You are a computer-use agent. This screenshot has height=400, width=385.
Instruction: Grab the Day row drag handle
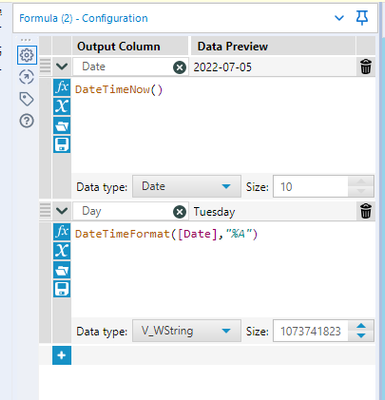click(45, 210)
